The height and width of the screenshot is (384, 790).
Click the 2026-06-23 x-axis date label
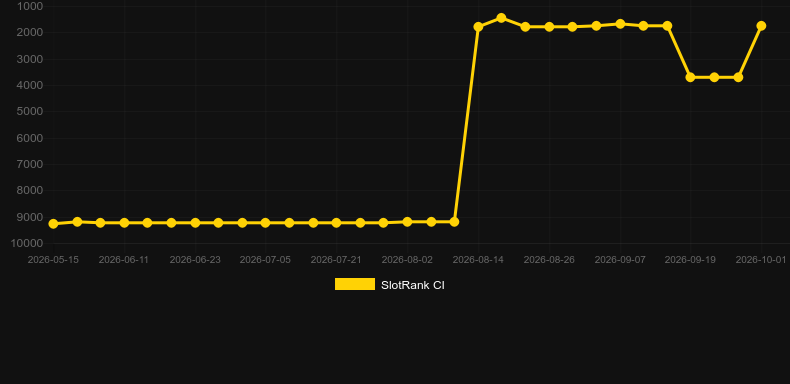[x=195, y=260]
